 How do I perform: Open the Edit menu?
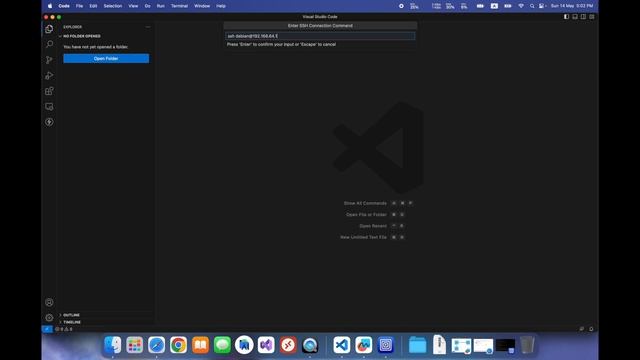click(93, 6)
